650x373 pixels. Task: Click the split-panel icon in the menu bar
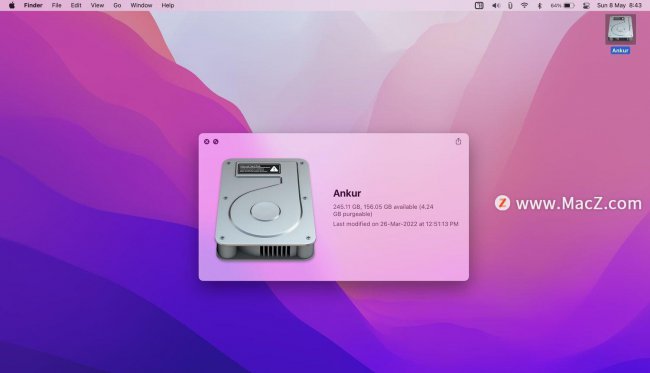pyautogui.click(x=479, y=5)
